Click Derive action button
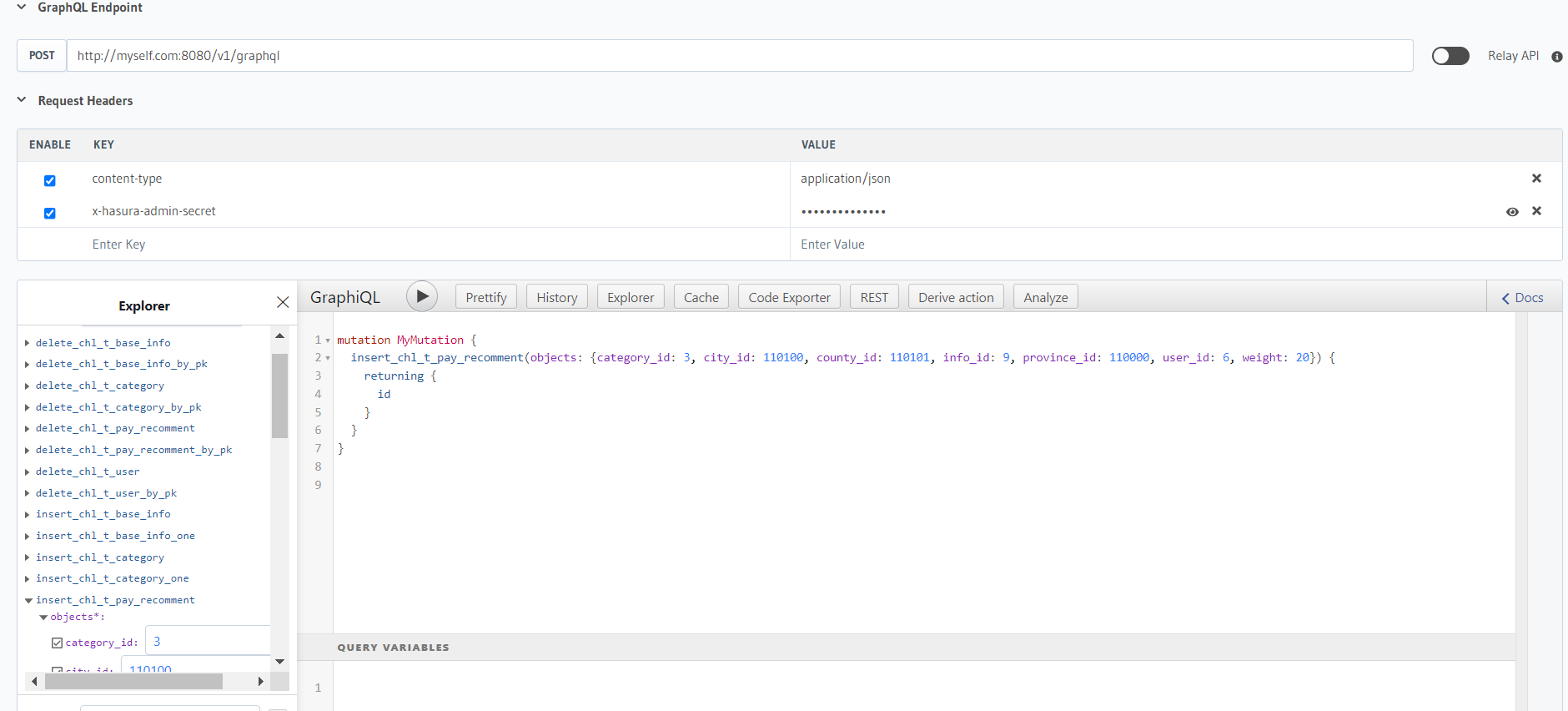1568x711 pixels. tap(956, 297)
